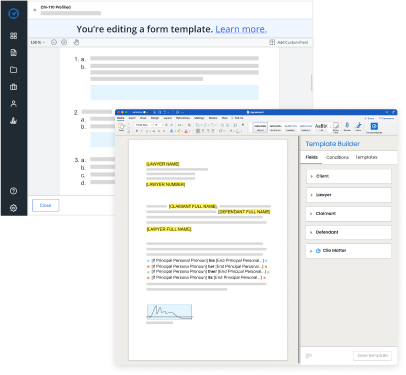The height and width of the screenshot is (375, 406).
Task: Open the folder icon in sidebar
Action: [x=14, y=70]
